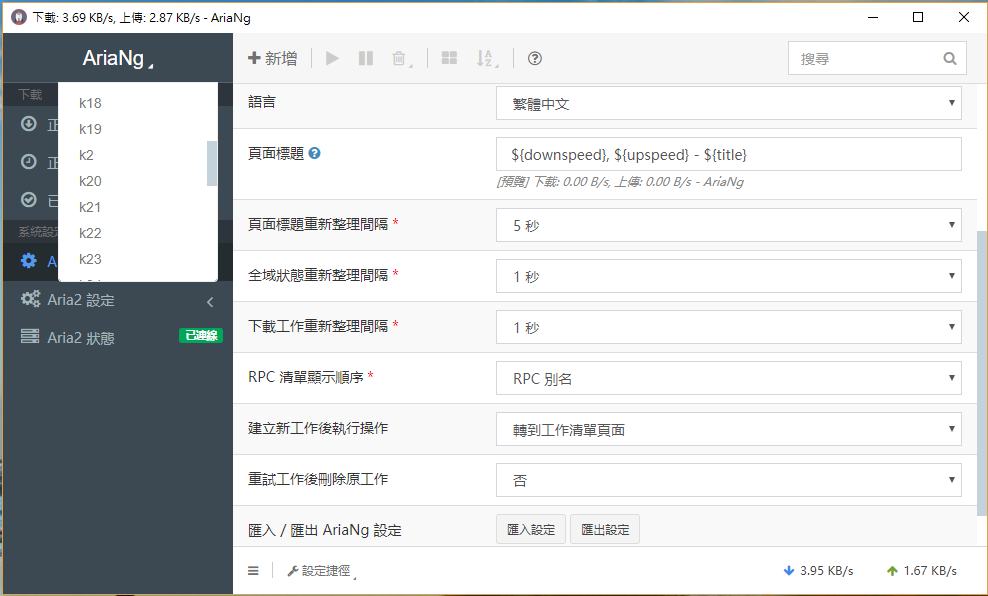The image size is (988, 596).
Task: Click the magnifier icon in the search box
Action: point(949,58)
